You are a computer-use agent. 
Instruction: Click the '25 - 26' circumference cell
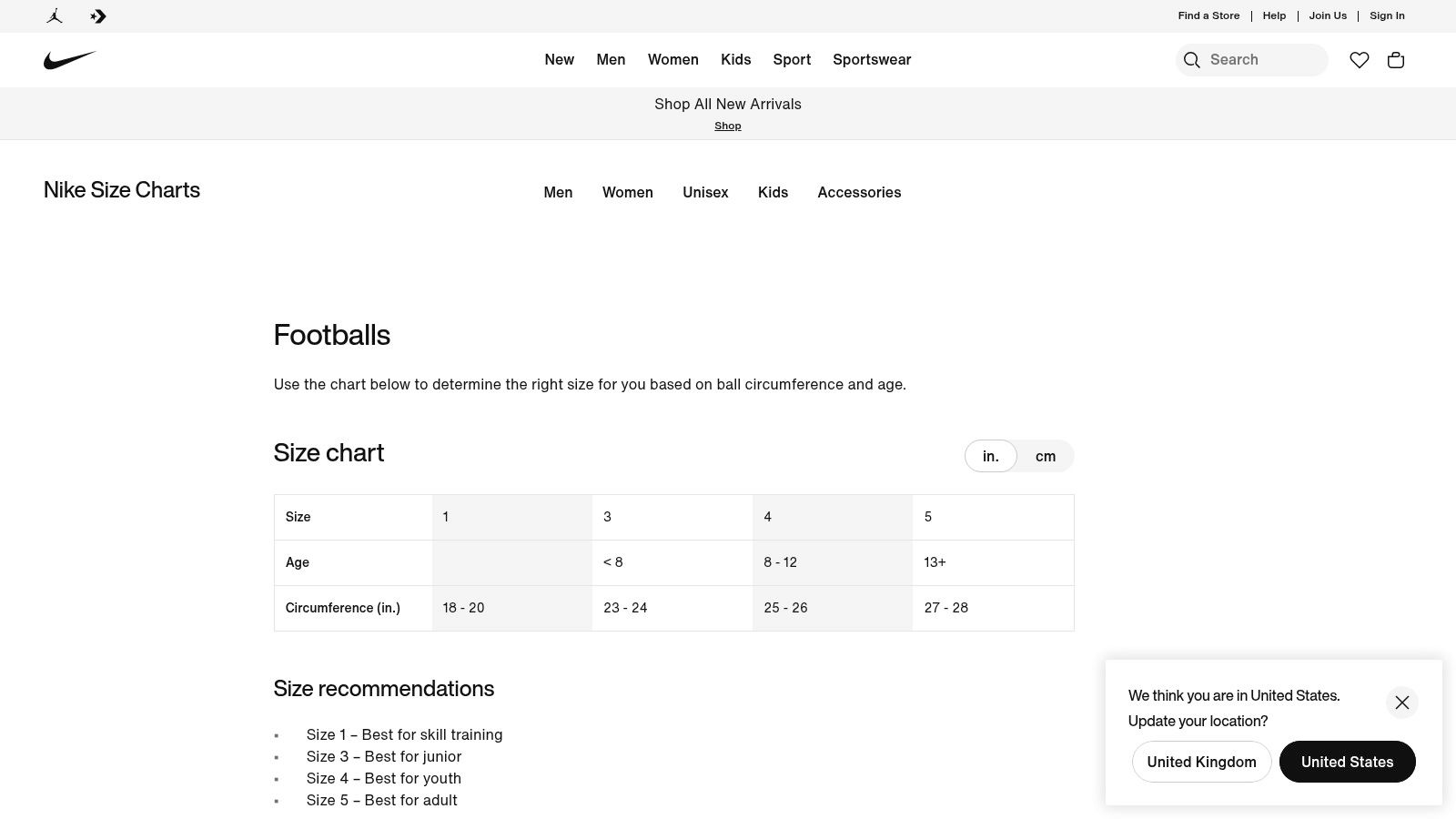coord(833,608)
